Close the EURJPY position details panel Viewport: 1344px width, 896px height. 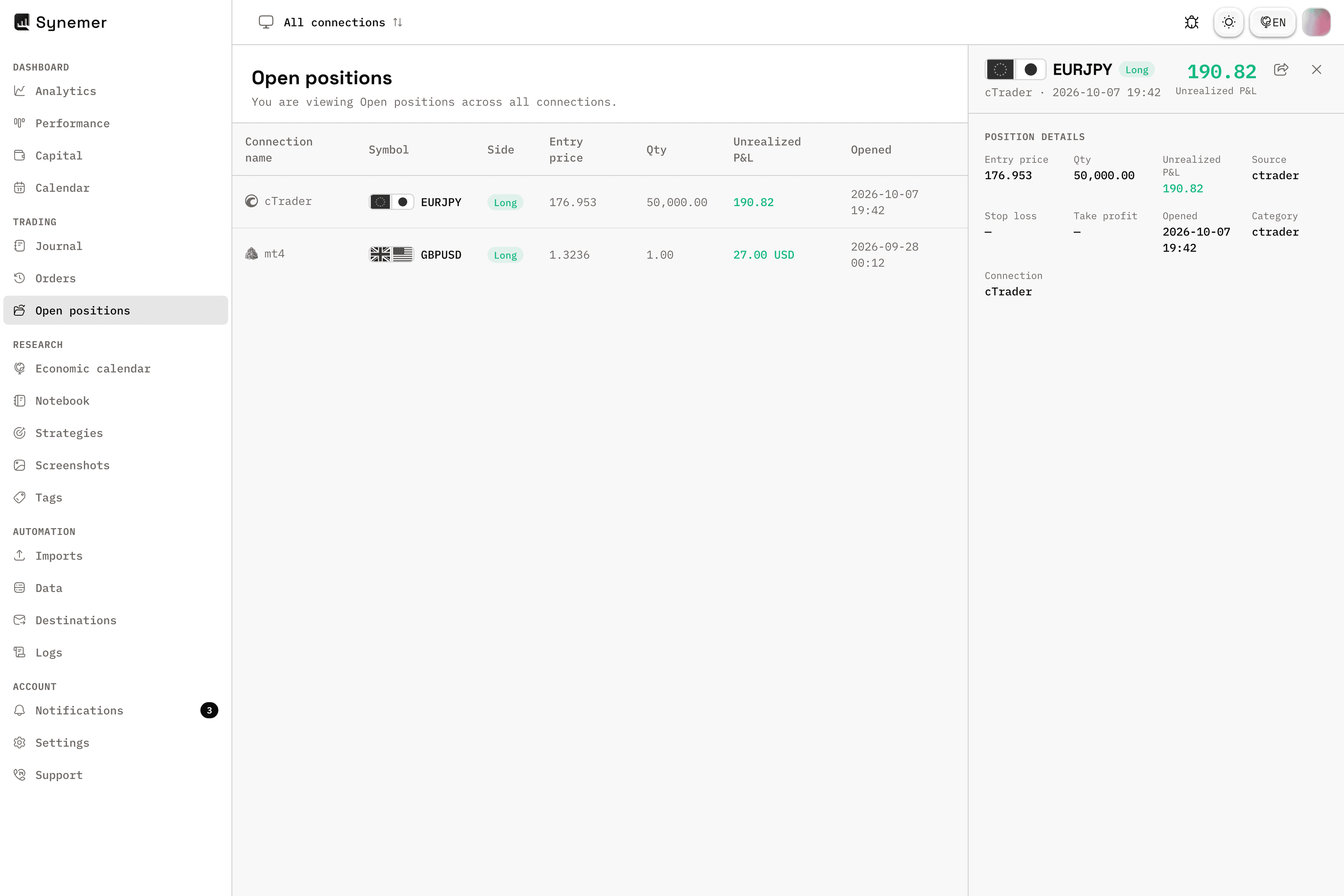[x=1317, y=70]
